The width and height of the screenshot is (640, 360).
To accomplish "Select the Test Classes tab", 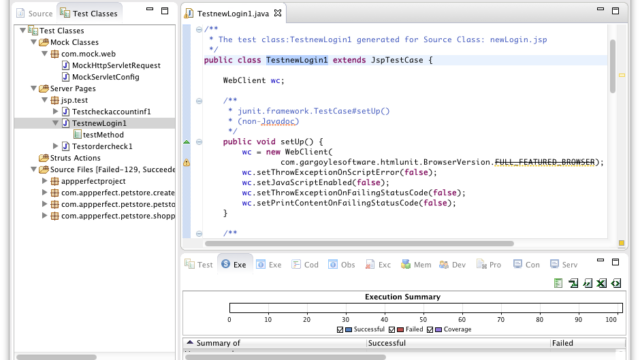I will tap(89, 13).
